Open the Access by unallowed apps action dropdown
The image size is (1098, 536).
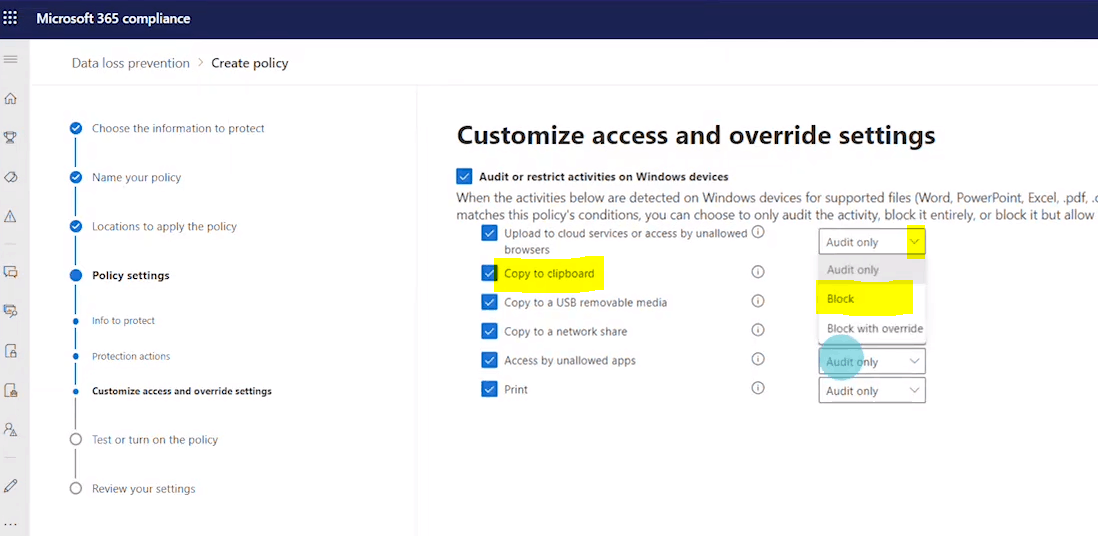tap(872, 362)
